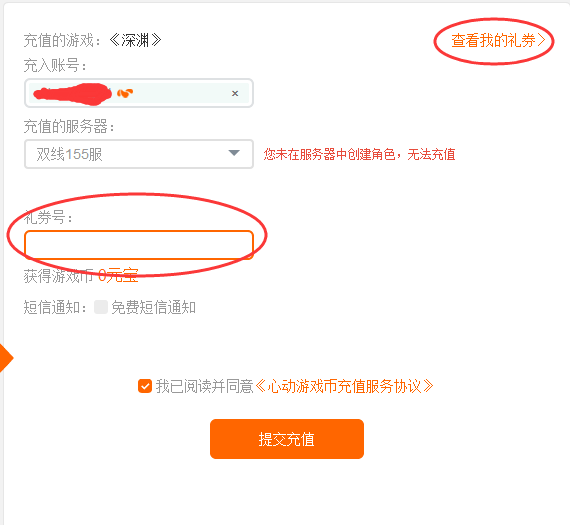Click the chevron after 查看我的礼券

coord(541,40)
